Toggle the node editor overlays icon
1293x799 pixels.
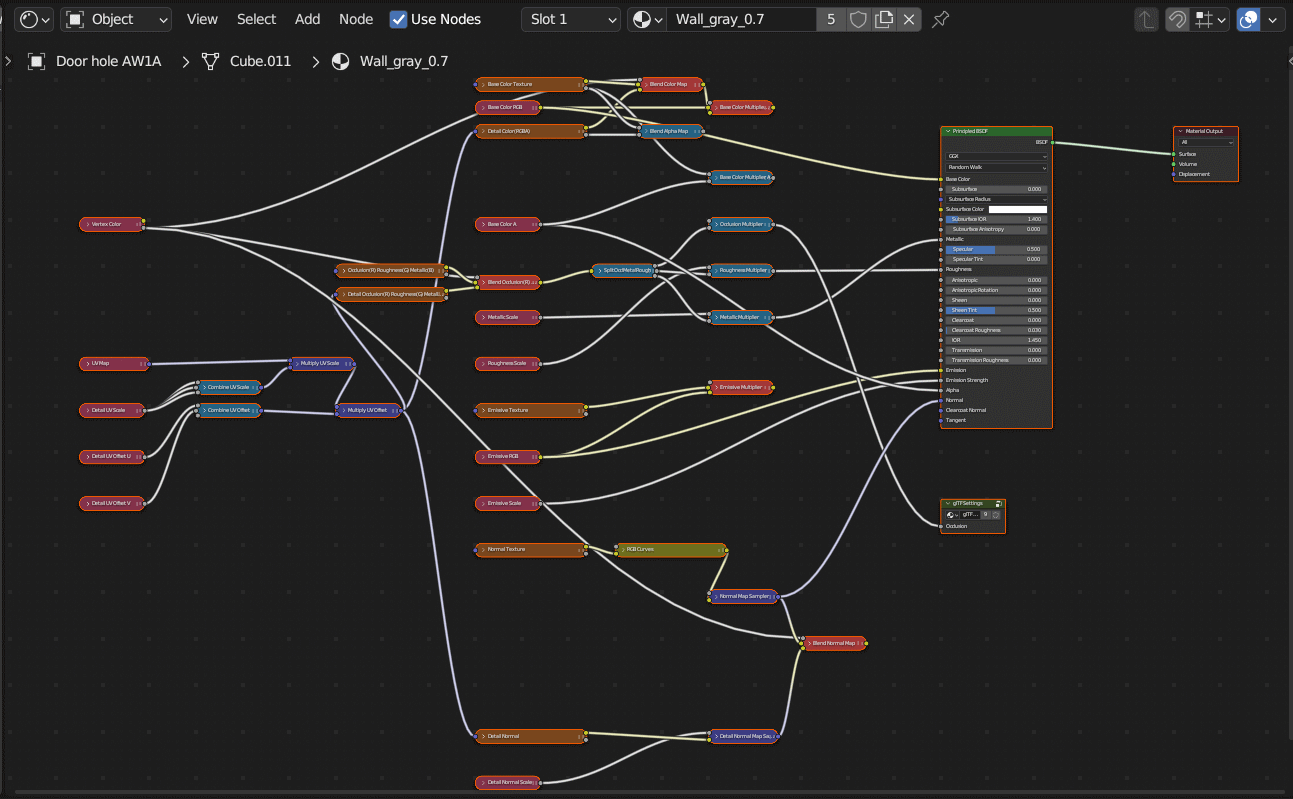(x=1248, y=19)
